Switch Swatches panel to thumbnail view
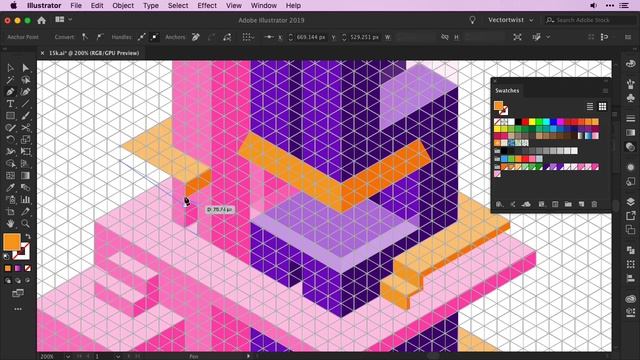Screen dimensions: 640x360 602,107
